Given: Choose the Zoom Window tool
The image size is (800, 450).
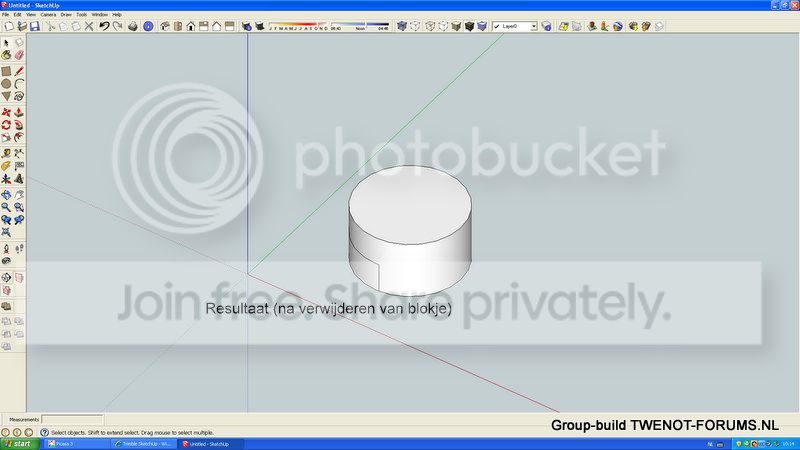Looking at the screenshot, I should coord(19,207).
